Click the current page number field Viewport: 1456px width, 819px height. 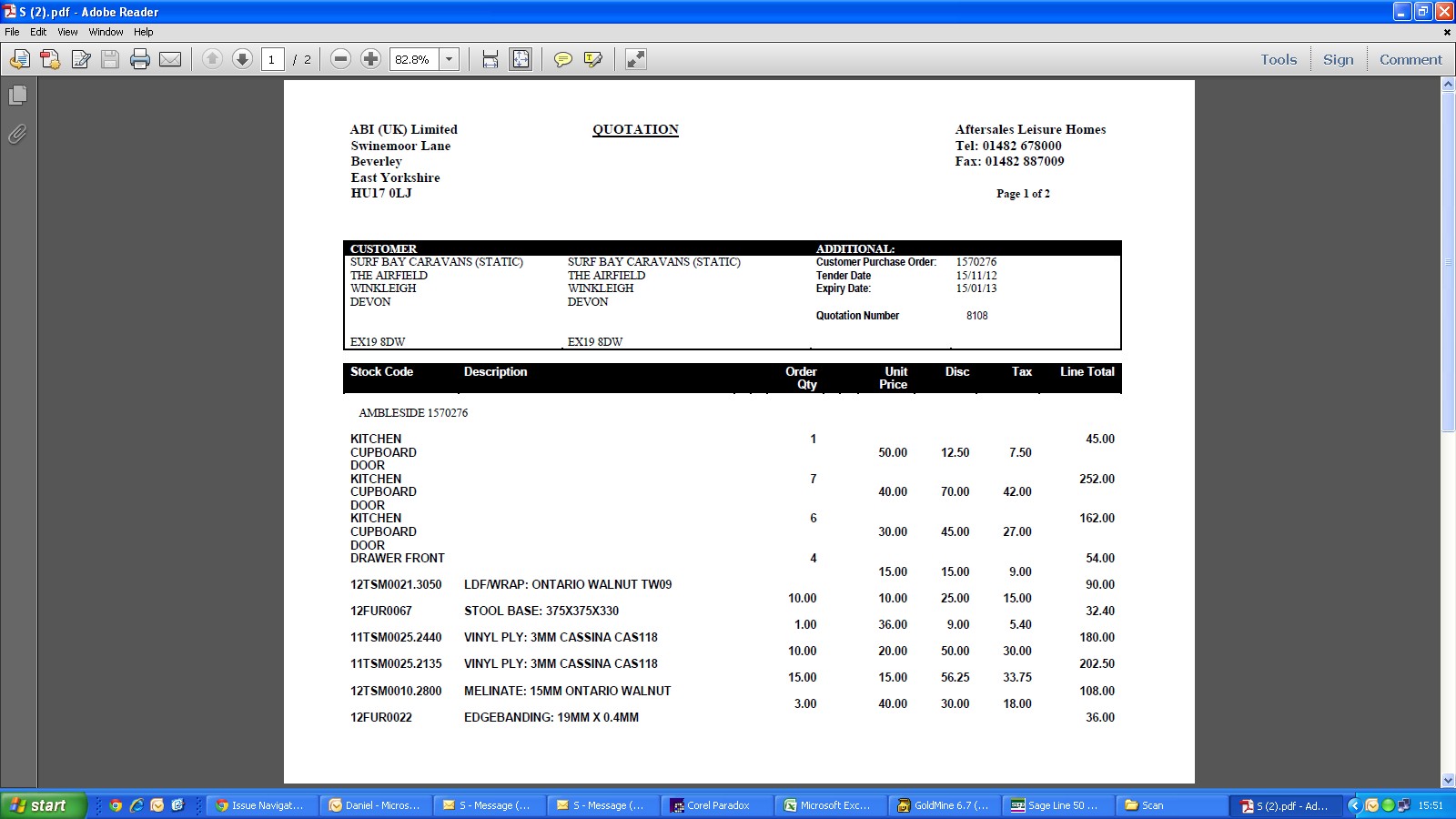point(272,60)
